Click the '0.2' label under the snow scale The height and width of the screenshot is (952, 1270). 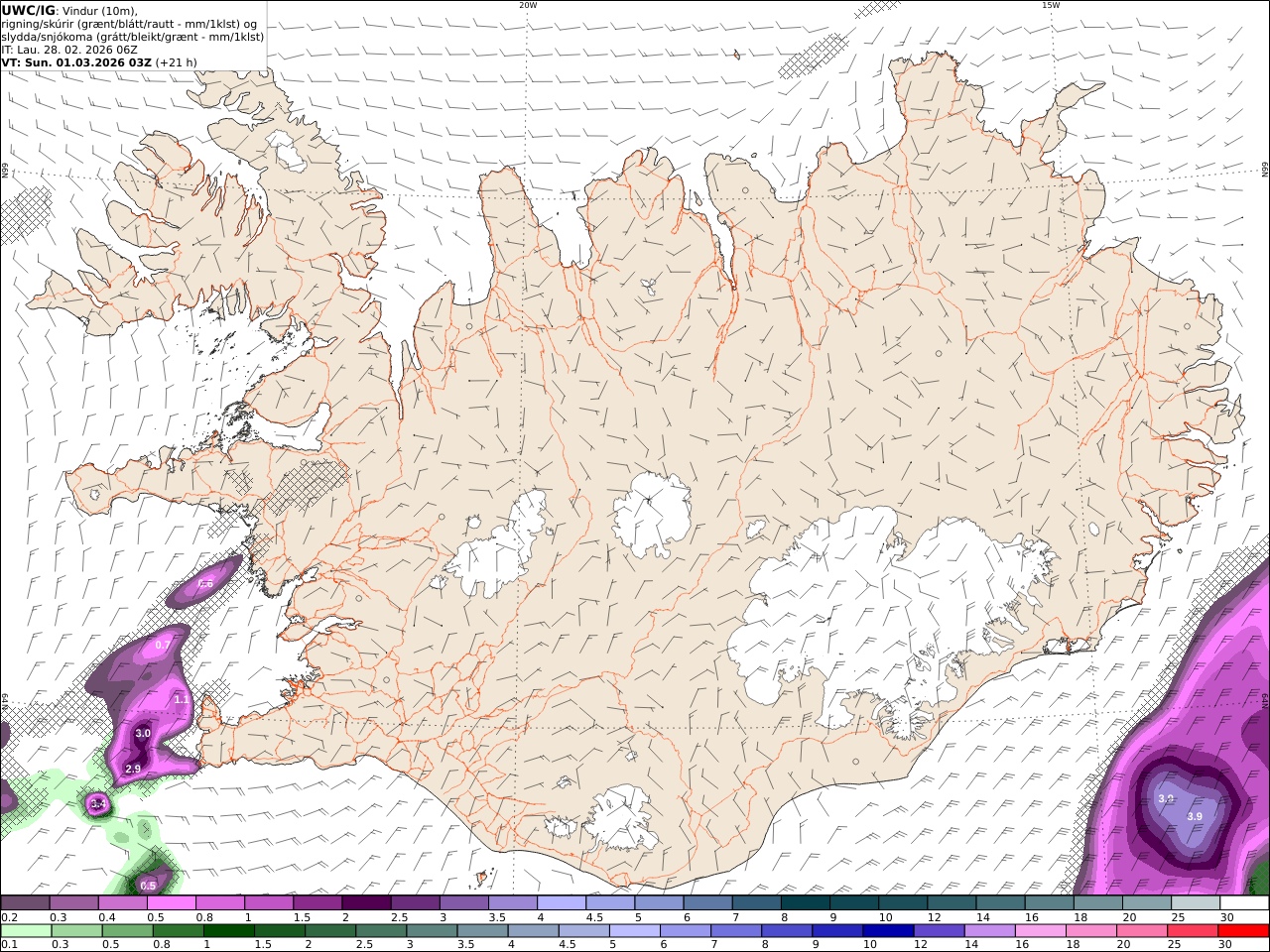point(9,917)
